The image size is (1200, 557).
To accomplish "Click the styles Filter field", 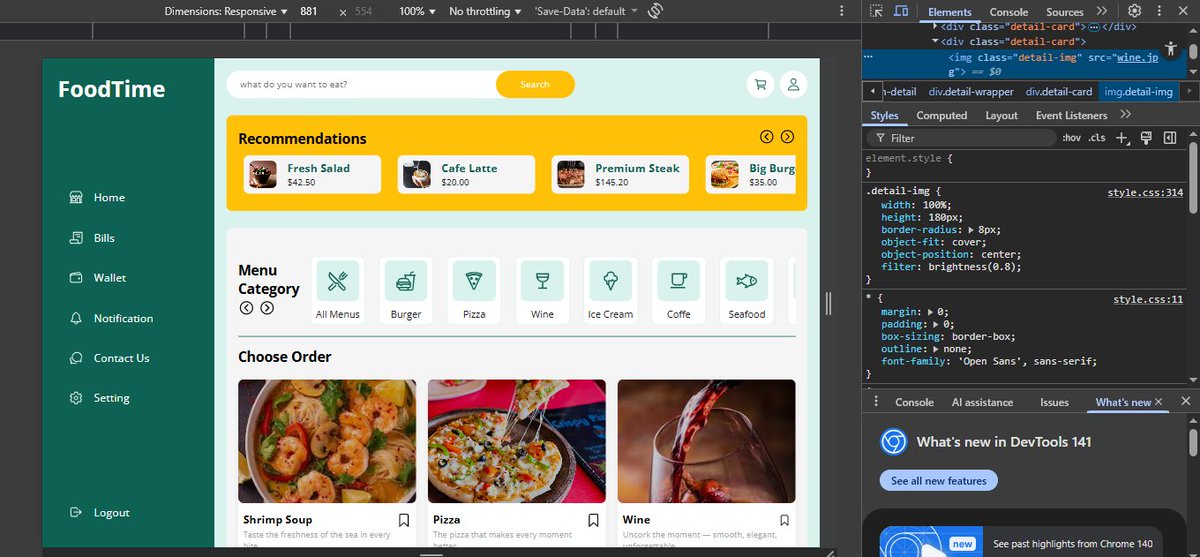I will [x=961, y=138].
